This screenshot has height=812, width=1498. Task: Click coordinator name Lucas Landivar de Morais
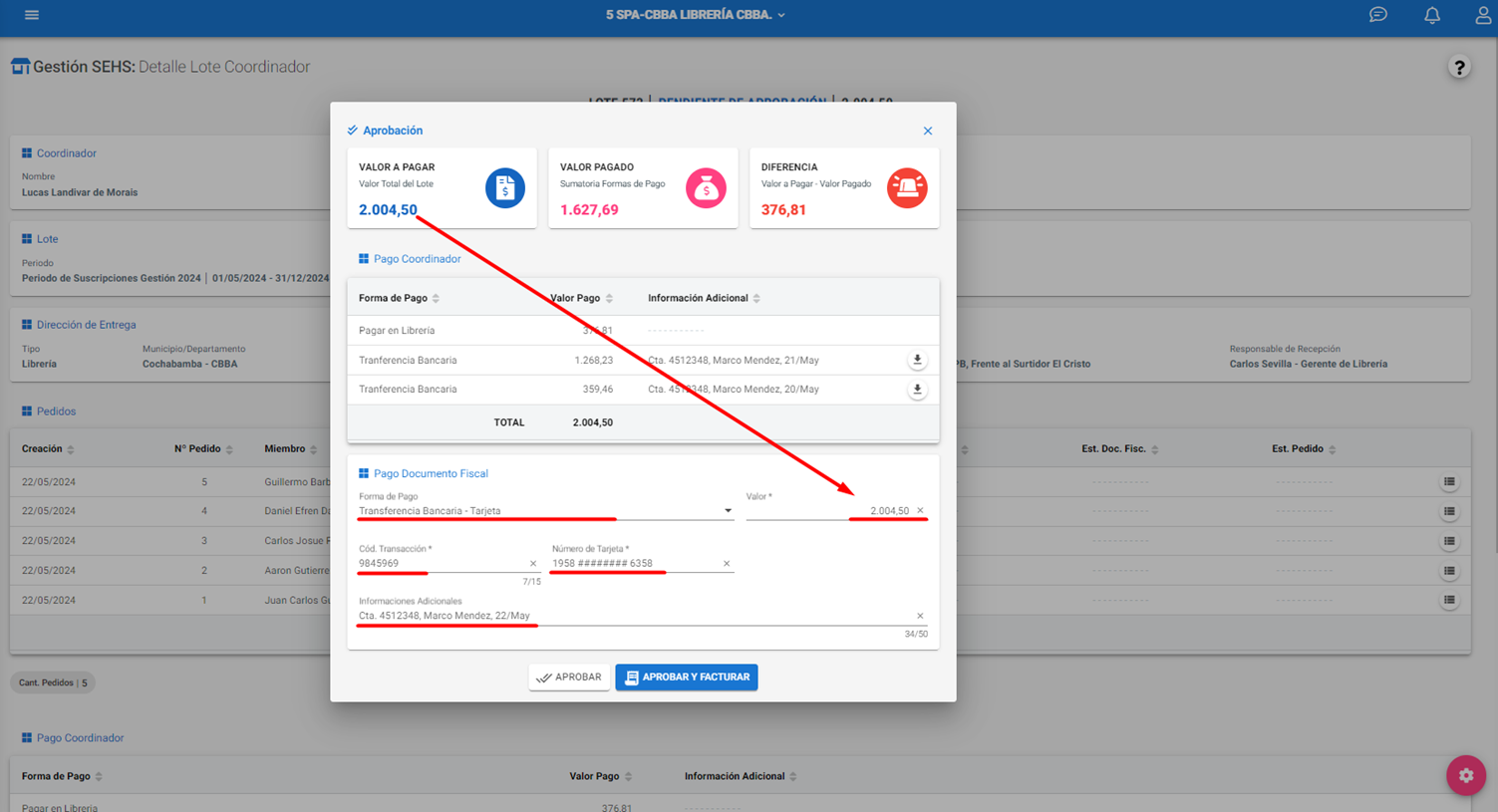coord(80,192)
